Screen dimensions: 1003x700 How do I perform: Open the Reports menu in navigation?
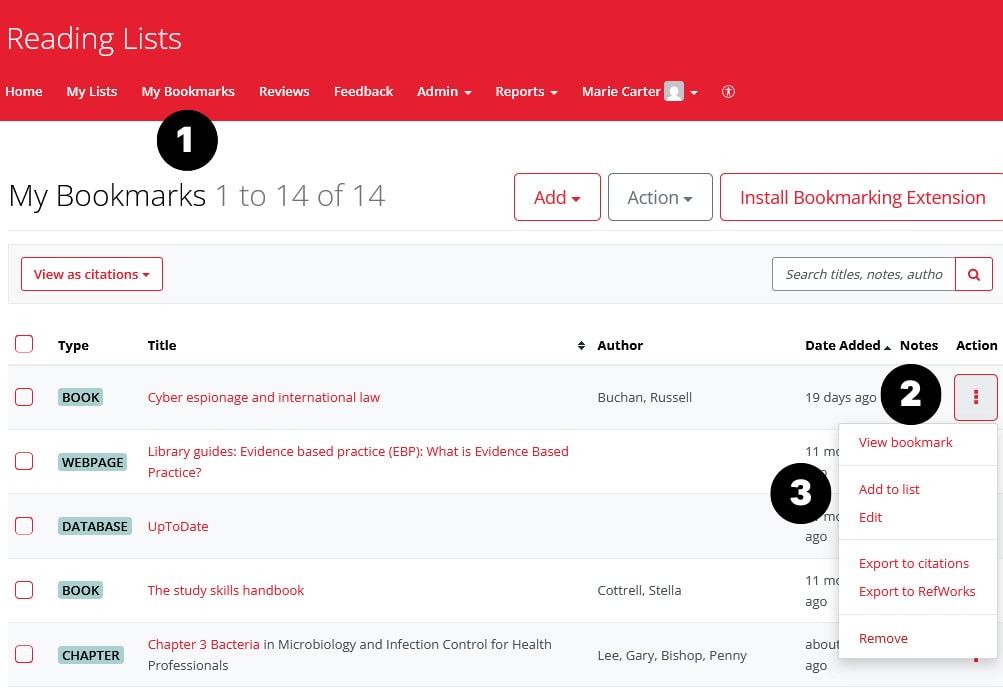(x=526, y=92)
